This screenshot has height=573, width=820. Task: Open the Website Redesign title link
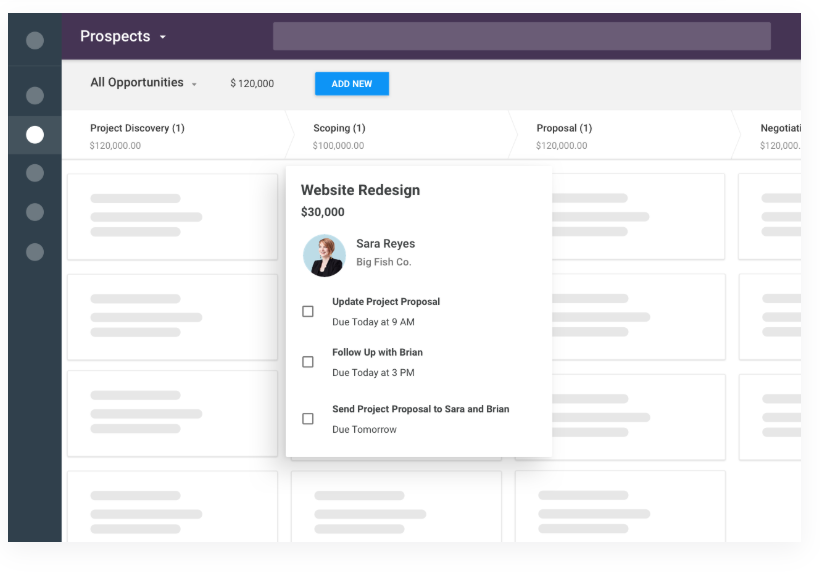point(360,190)
